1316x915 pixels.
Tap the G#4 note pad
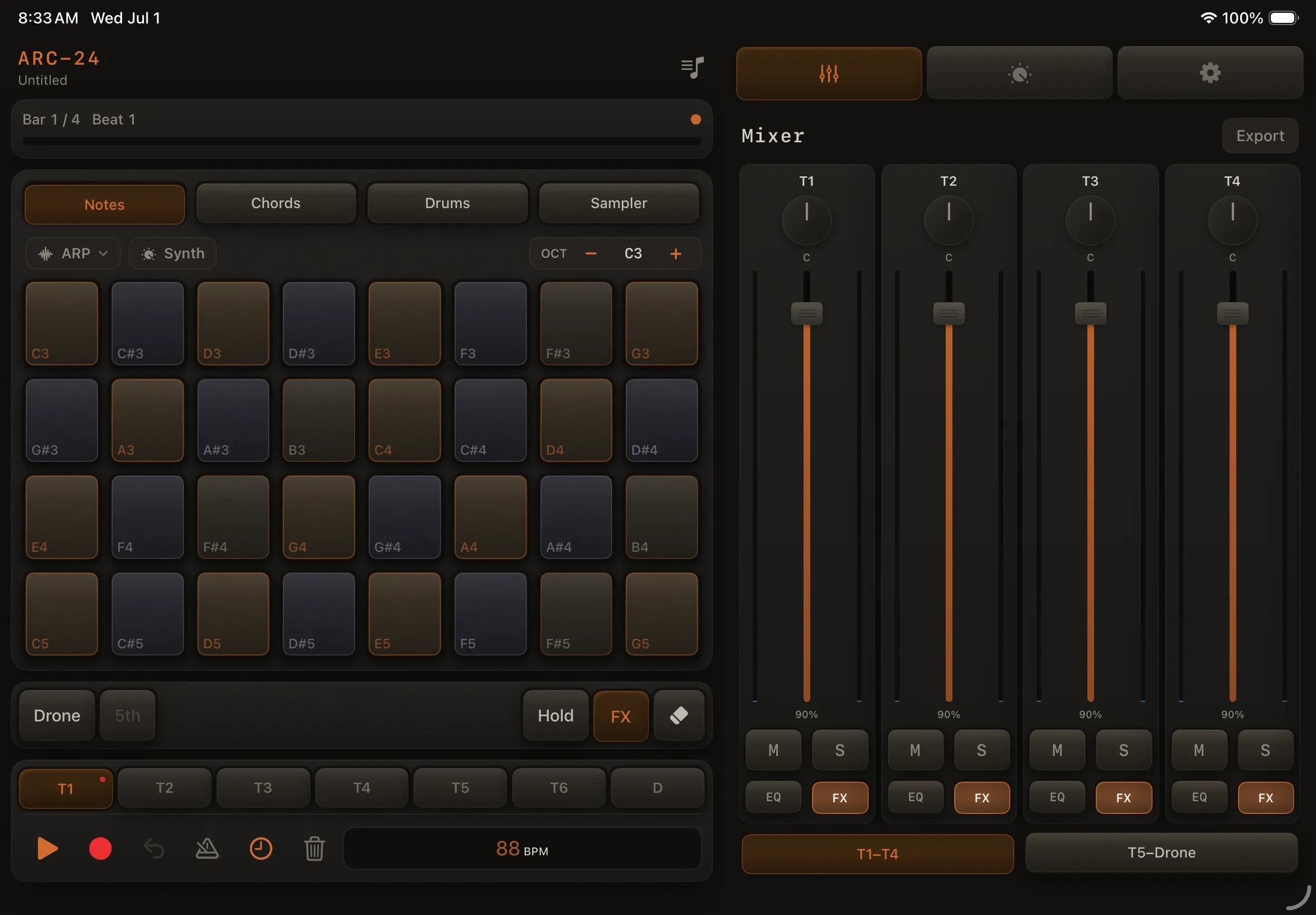point(404,517)
